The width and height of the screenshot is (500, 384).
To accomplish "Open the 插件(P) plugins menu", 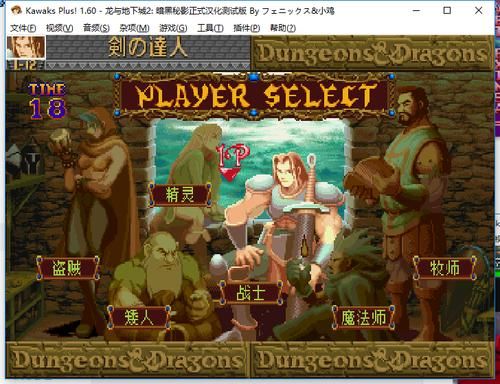I will pos(247,28).
